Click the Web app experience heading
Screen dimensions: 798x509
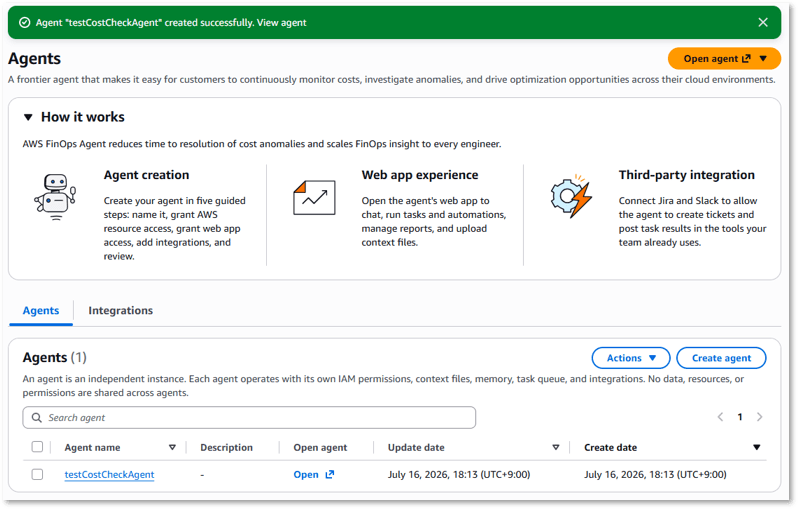420,175
